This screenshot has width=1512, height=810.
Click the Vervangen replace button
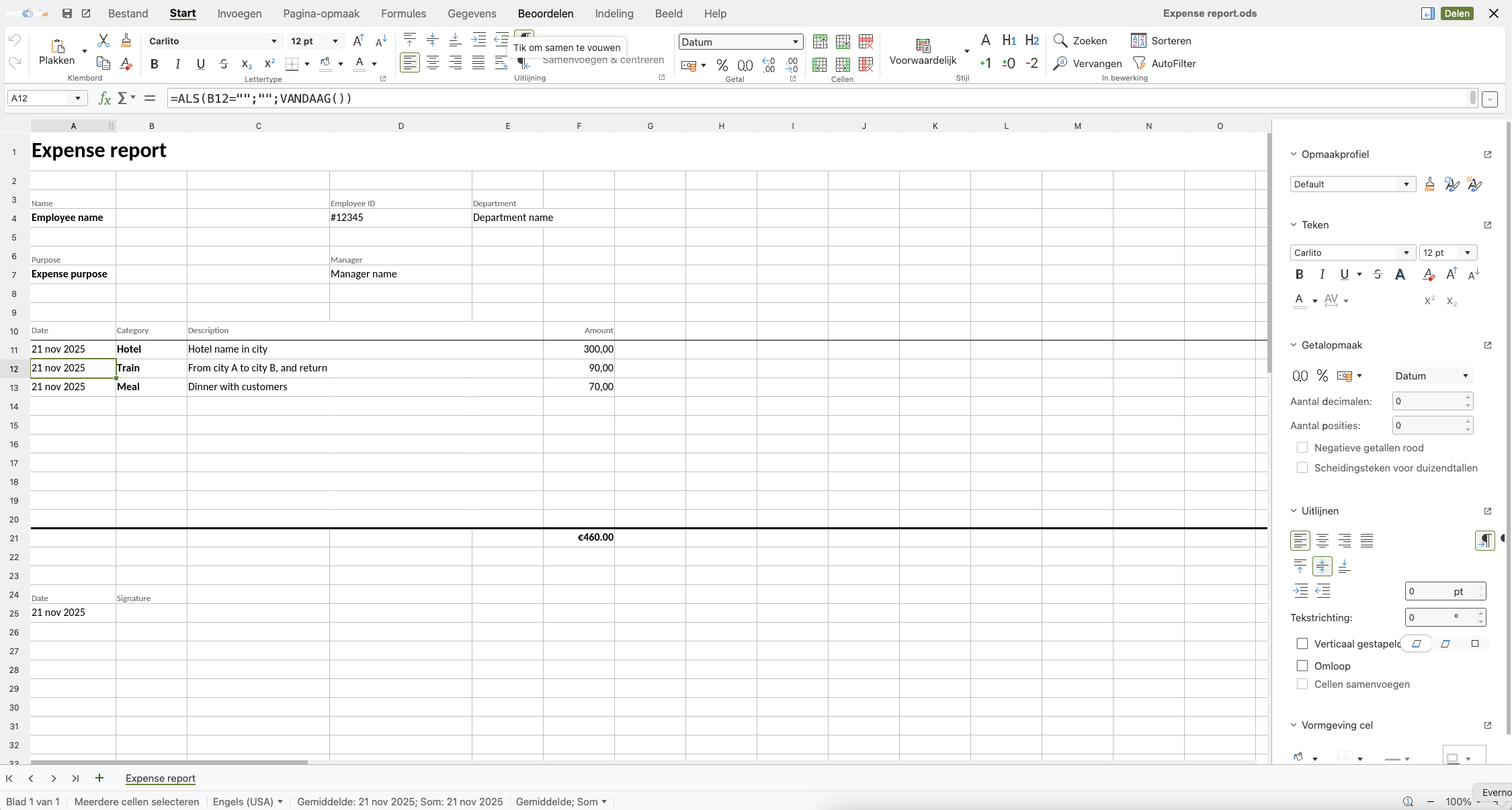pyautogui.click(x=1087, y=64)
